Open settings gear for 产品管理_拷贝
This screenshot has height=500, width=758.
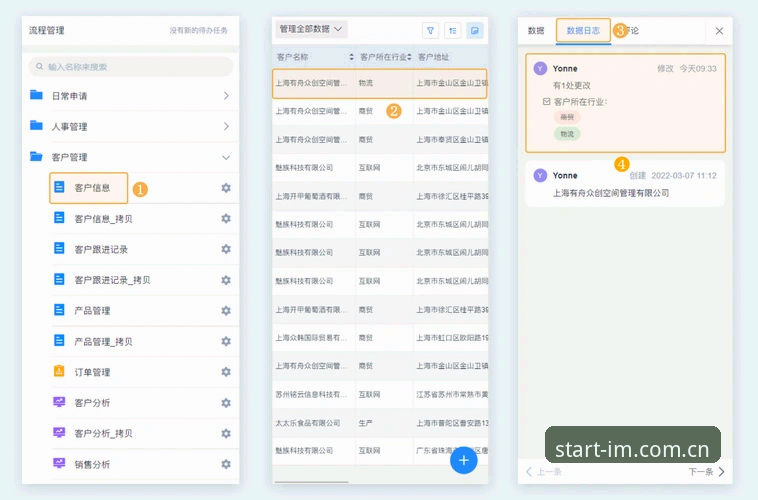(226, 341)
